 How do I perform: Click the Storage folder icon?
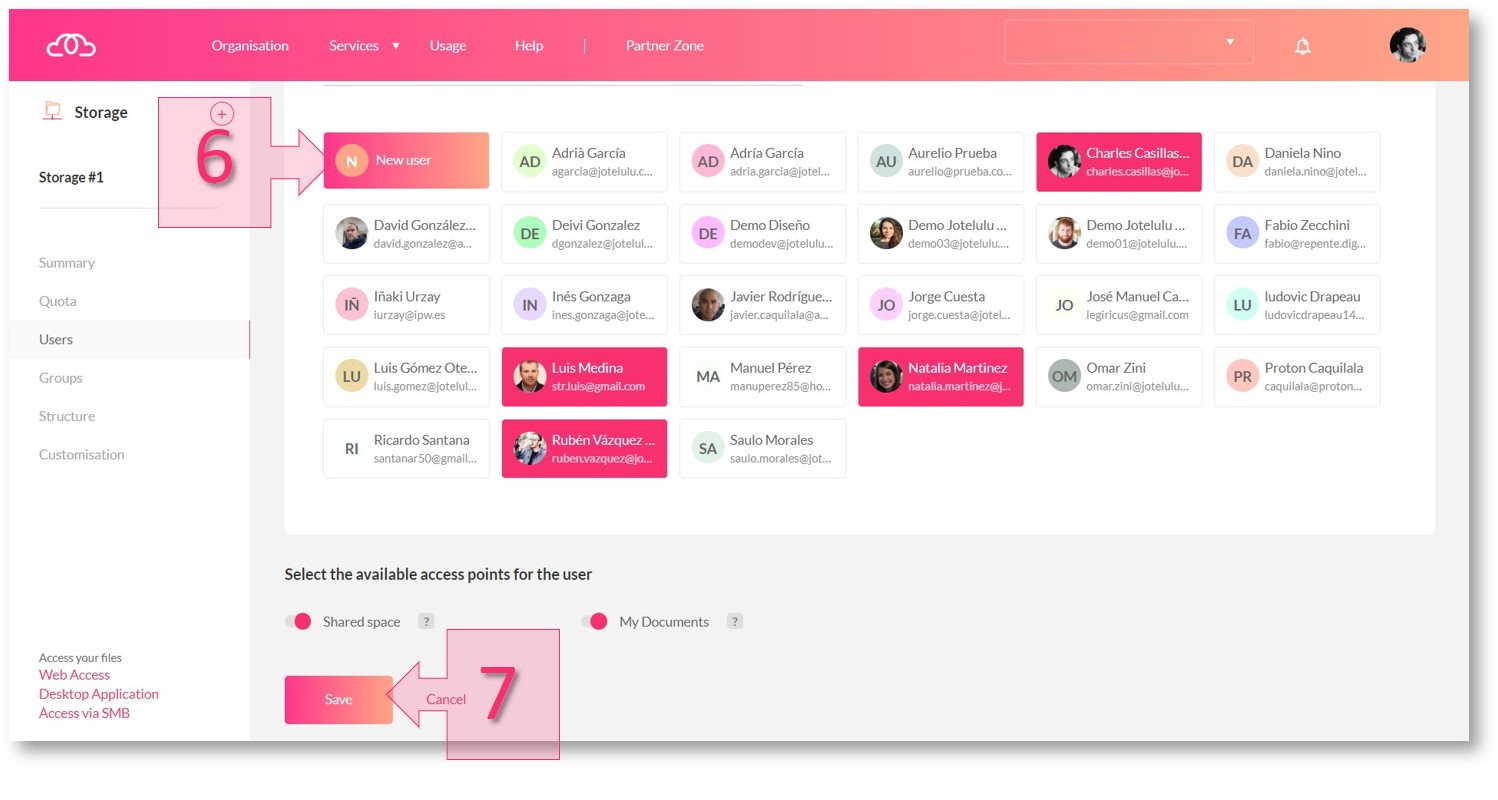point(52,111)
